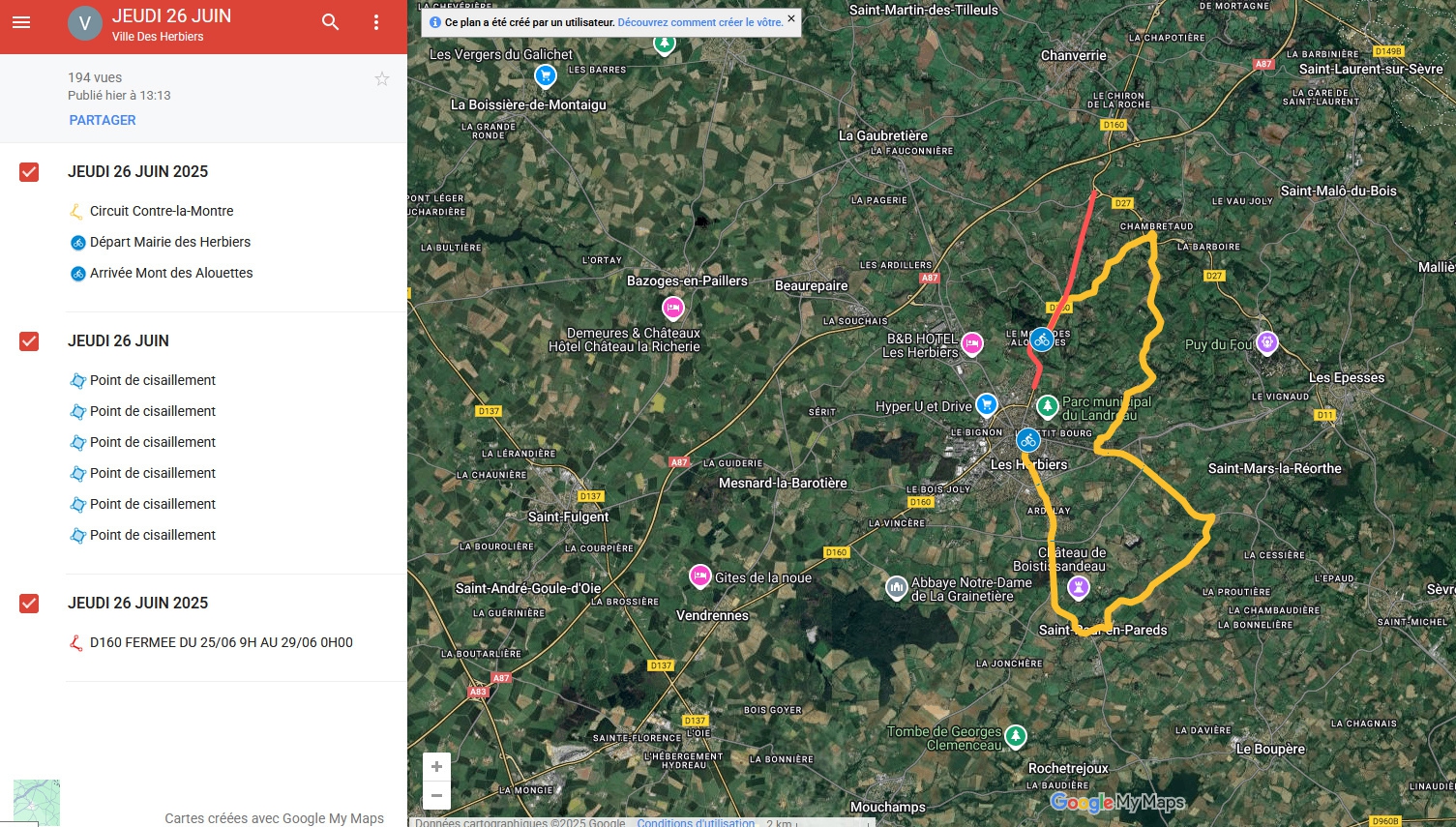This screenshot has width=1456, height=827.
Task: Uncheck the JEUDI 26 JUIN 2025 first layer
Action: (29, 172)
